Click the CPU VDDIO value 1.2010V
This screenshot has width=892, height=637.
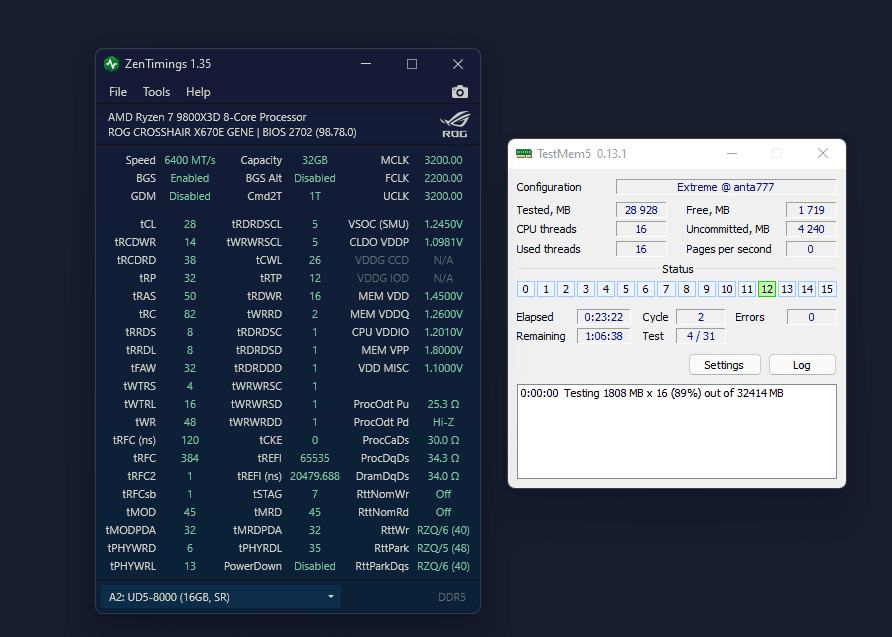[443, 332]
